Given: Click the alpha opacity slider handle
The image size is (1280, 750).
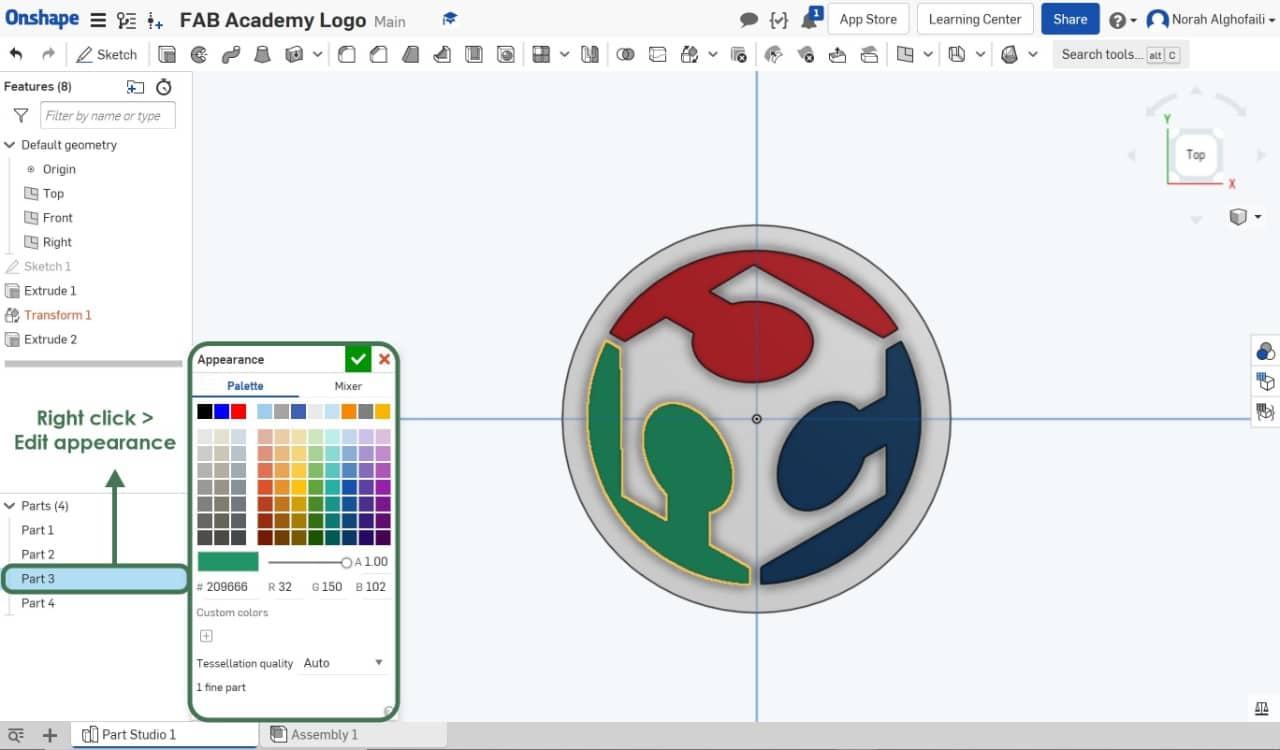Looking at the screenshot, I should pos(346,563).
